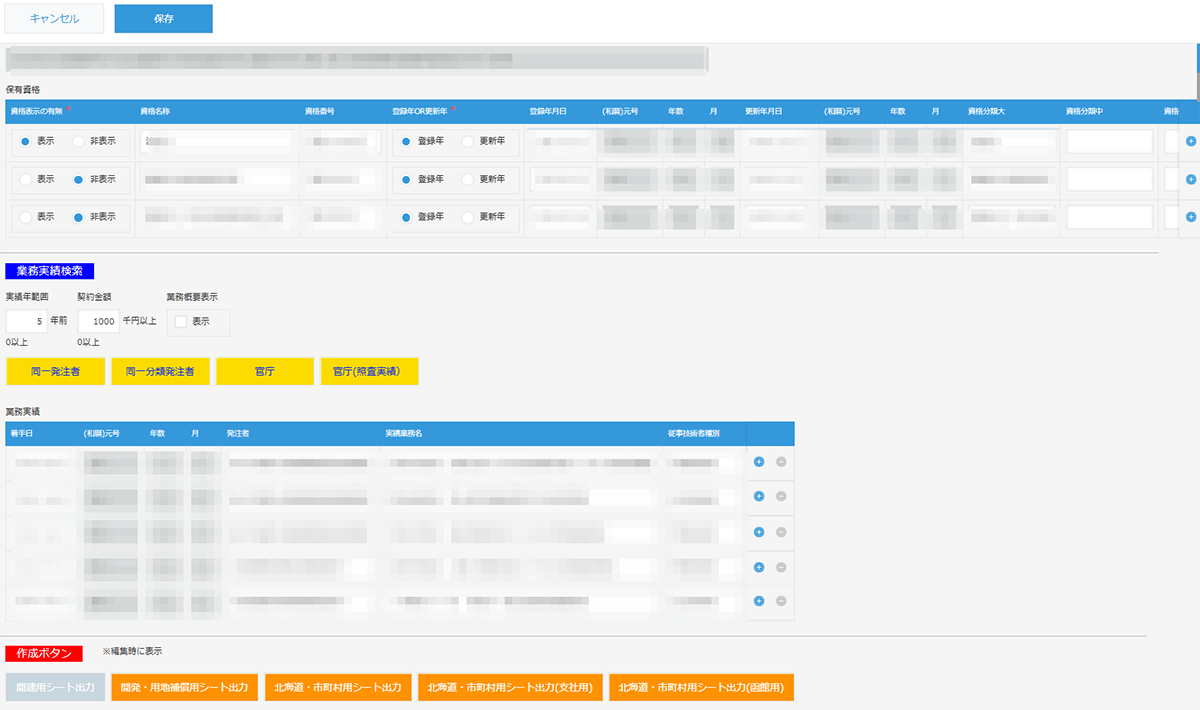Select 非表示 radio in first qualification row
1200x710 pixels.
[x=78, y=141]
